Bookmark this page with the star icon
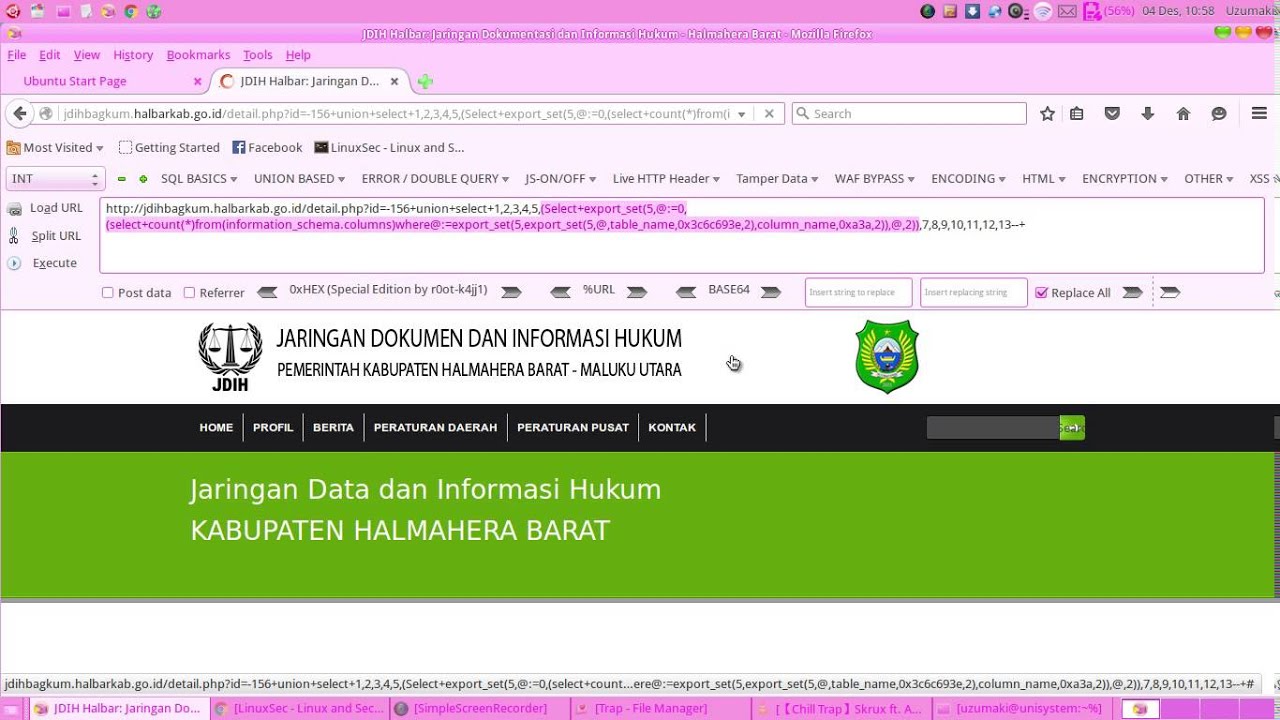 click(1047, 114)
